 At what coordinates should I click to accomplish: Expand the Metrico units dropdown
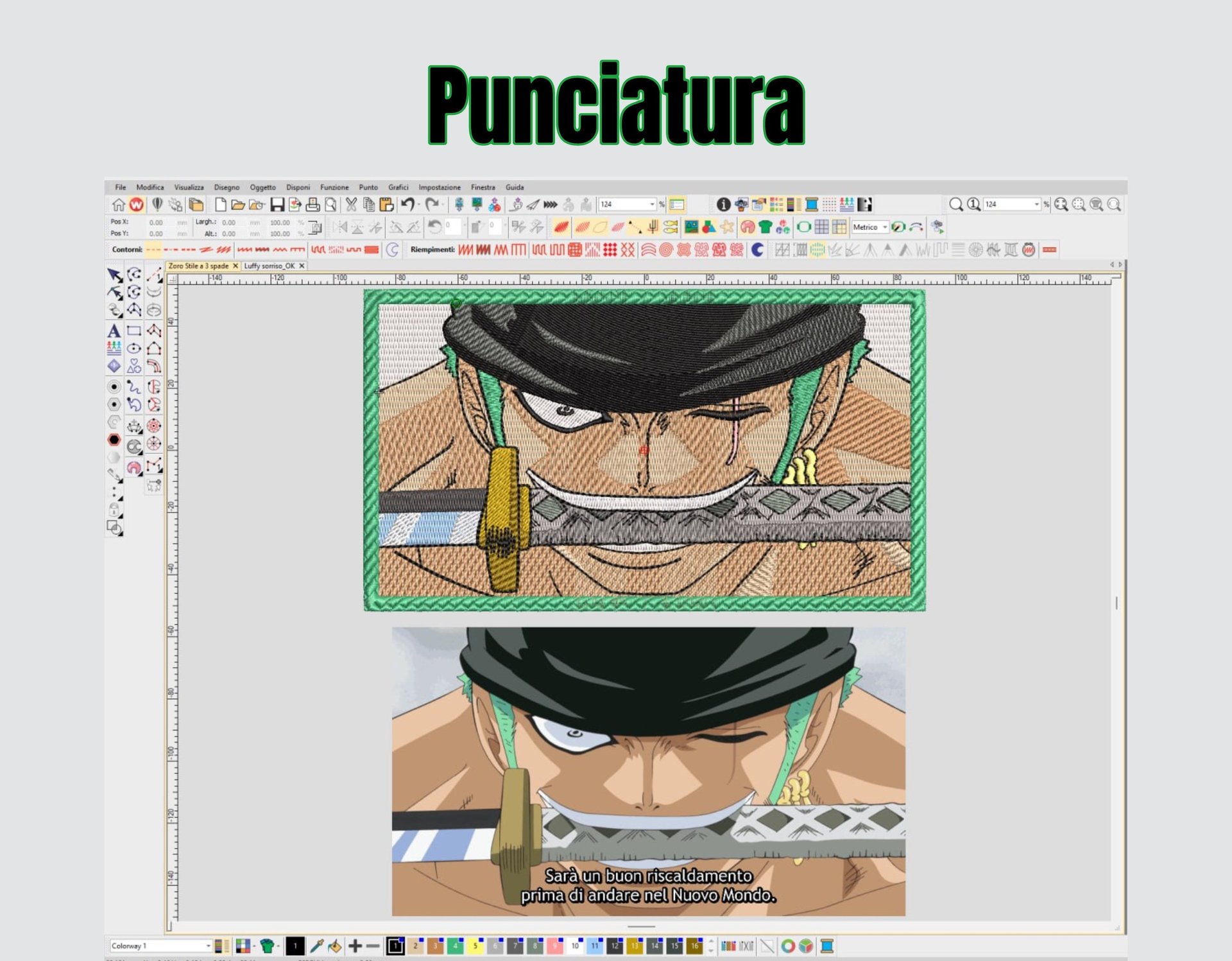click(x=885, y=227)
